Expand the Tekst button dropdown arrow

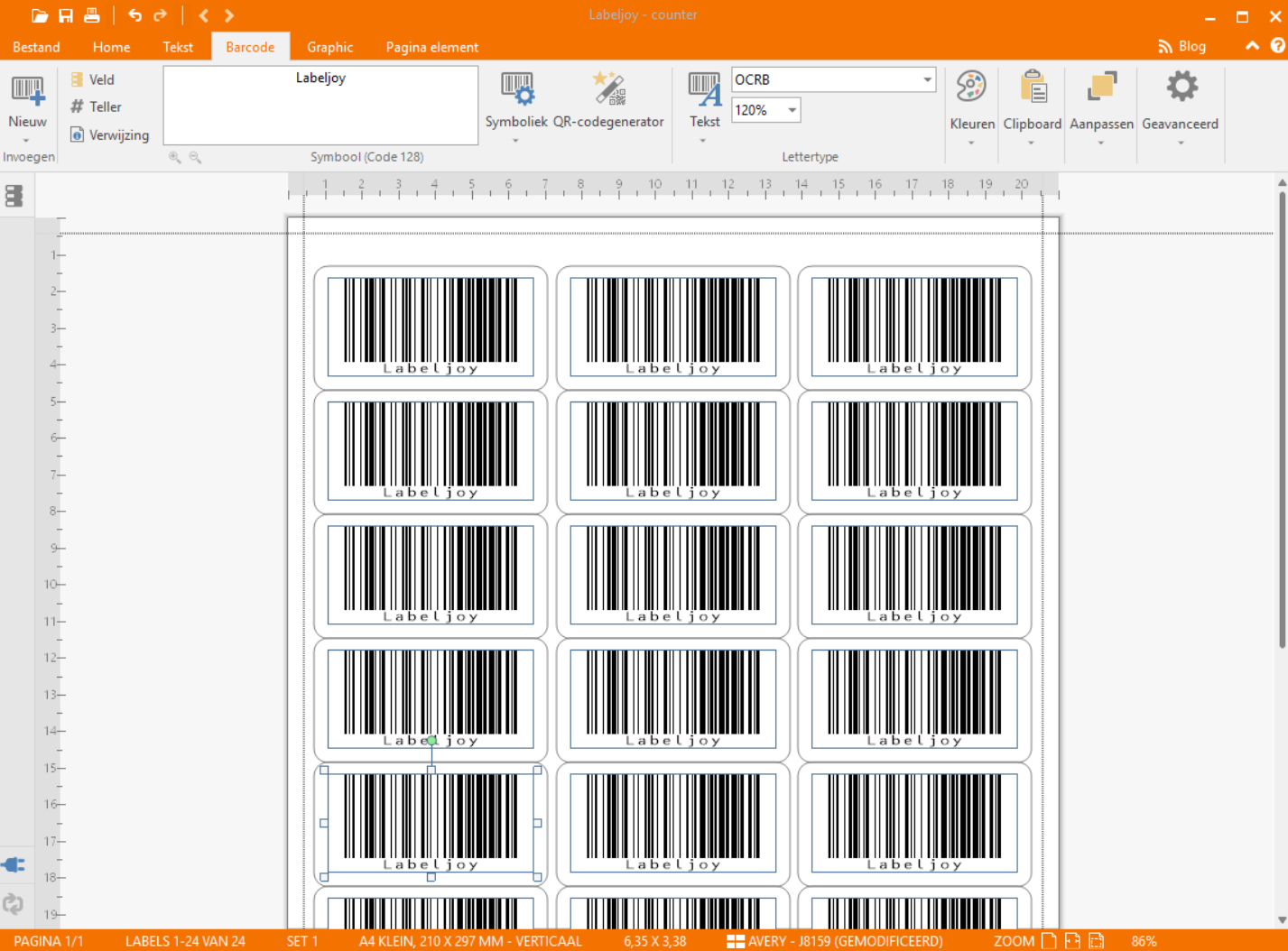point(704,141)
